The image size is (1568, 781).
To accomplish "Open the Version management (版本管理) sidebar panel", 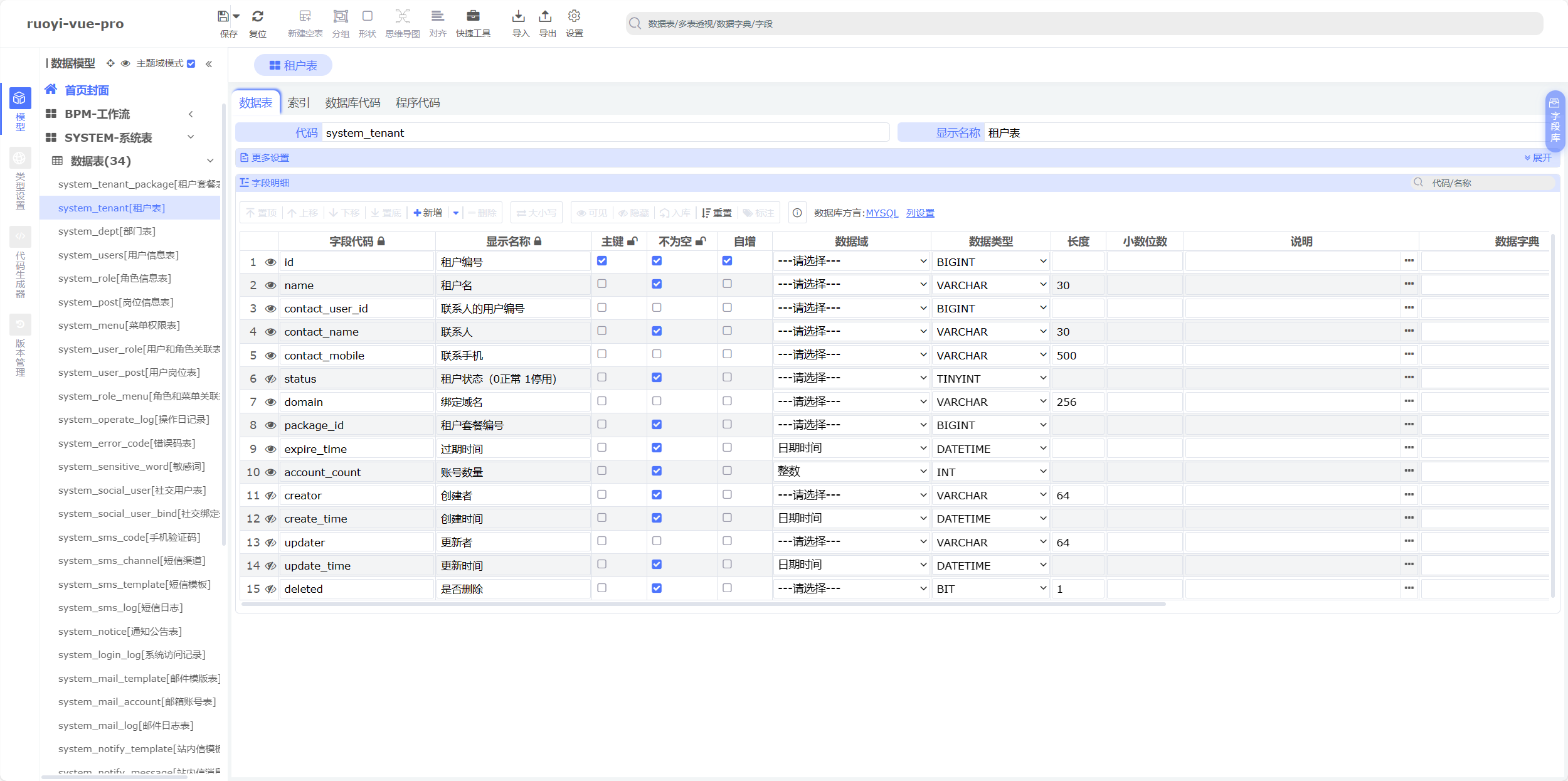I will [x=20, y=346].
